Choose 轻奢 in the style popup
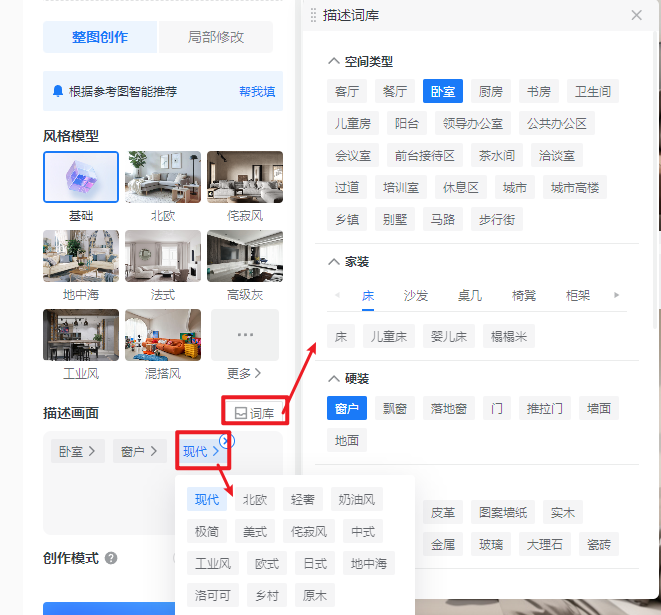This screenshot has height=615, width=661. (x=303, y=499)
